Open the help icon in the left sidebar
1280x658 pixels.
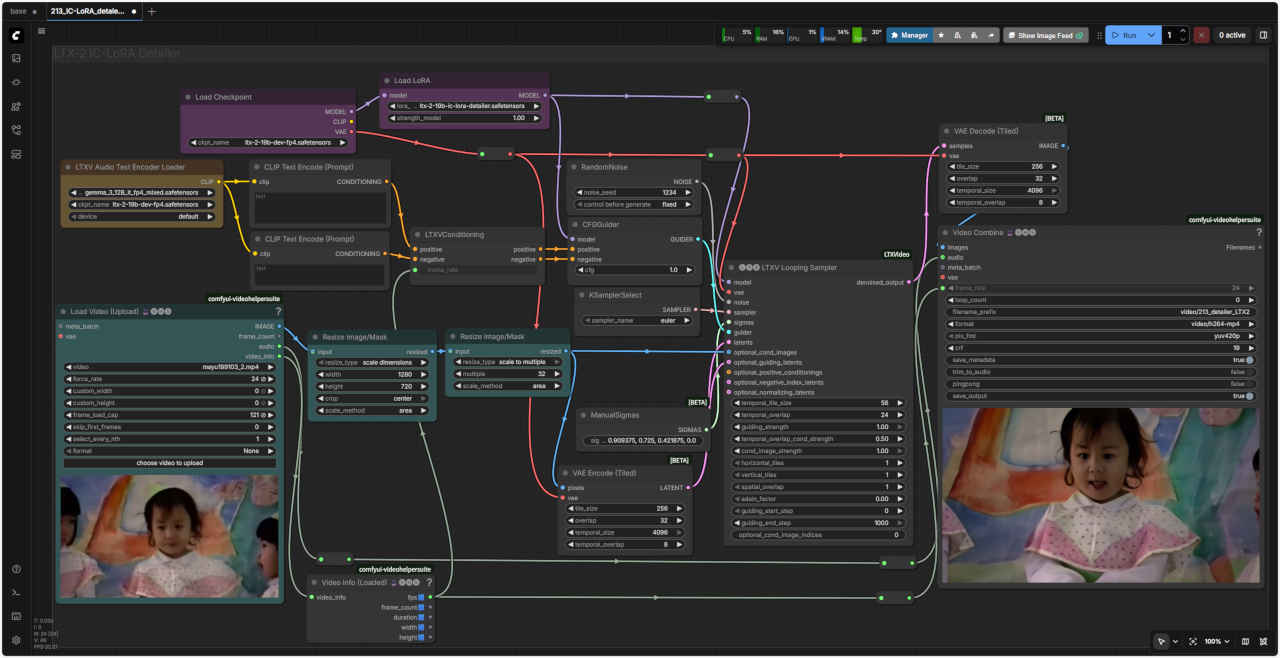(x=16, y=569)
